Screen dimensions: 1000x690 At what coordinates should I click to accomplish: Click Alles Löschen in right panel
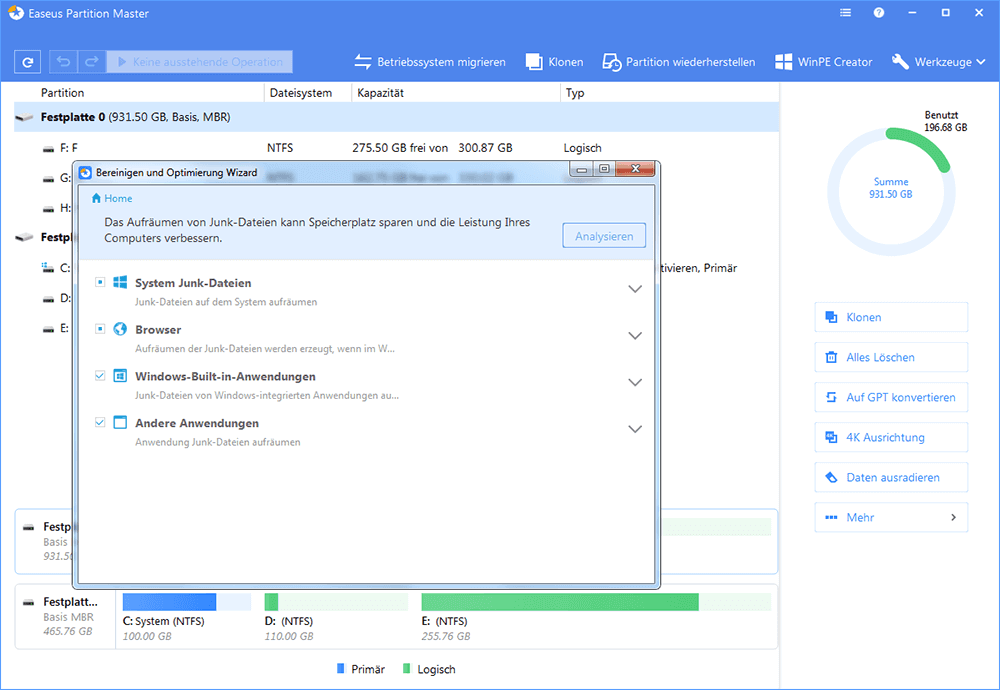[x=891, y=357]
